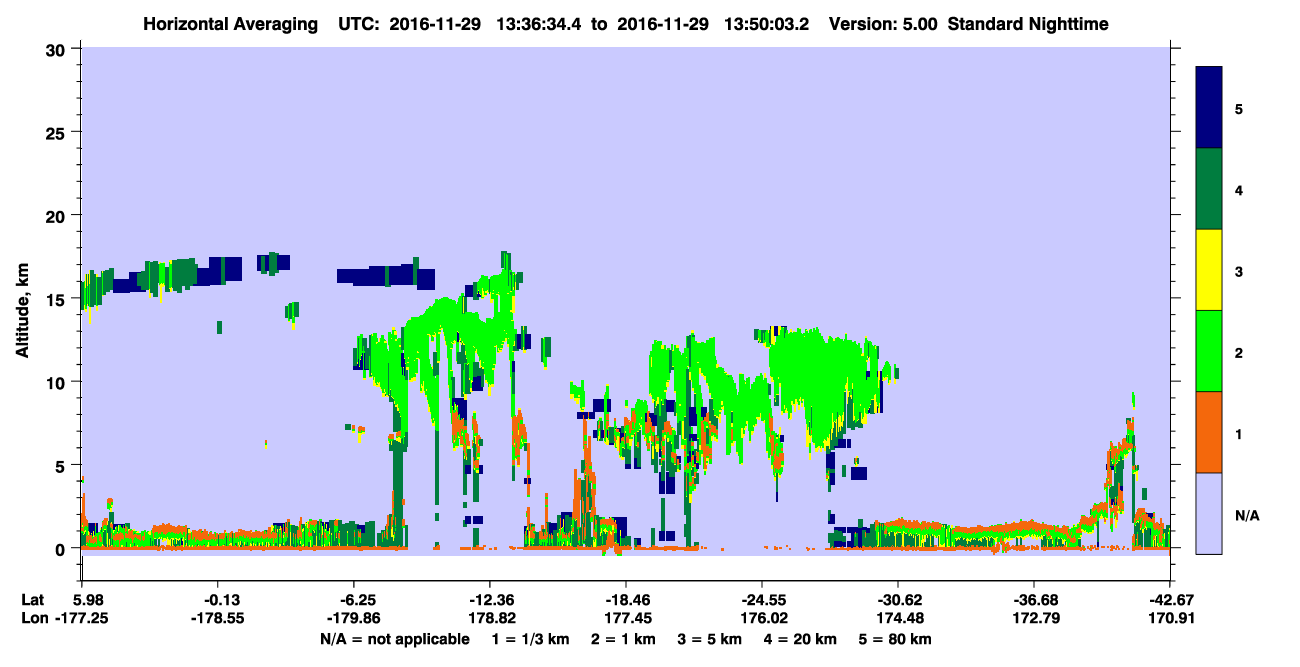Click latitude value -30.62

pos(899,599)
